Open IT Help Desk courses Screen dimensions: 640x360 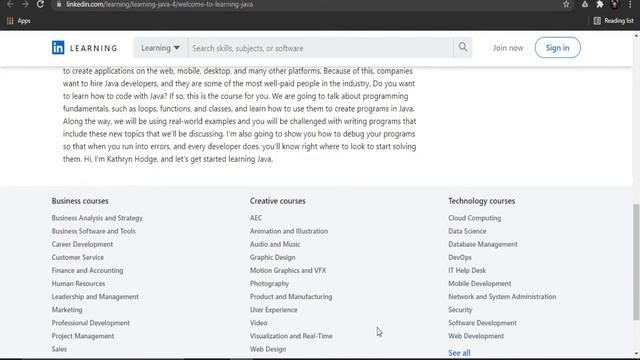[x=467, y=270]
